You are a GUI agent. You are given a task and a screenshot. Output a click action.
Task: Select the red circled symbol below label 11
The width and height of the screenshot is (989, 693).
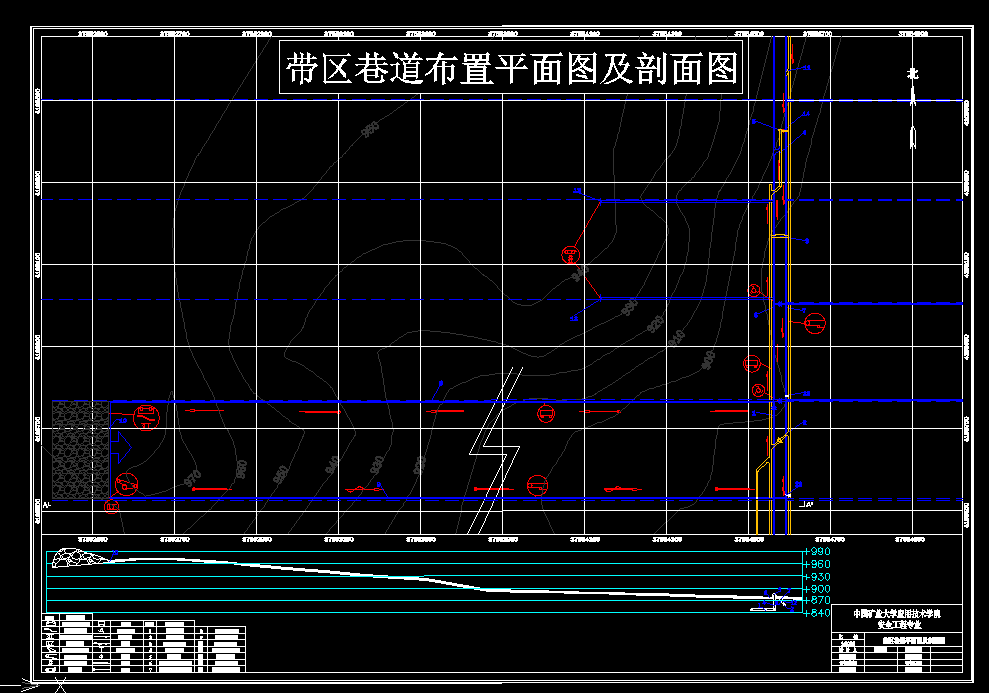[x=570, y=255]
